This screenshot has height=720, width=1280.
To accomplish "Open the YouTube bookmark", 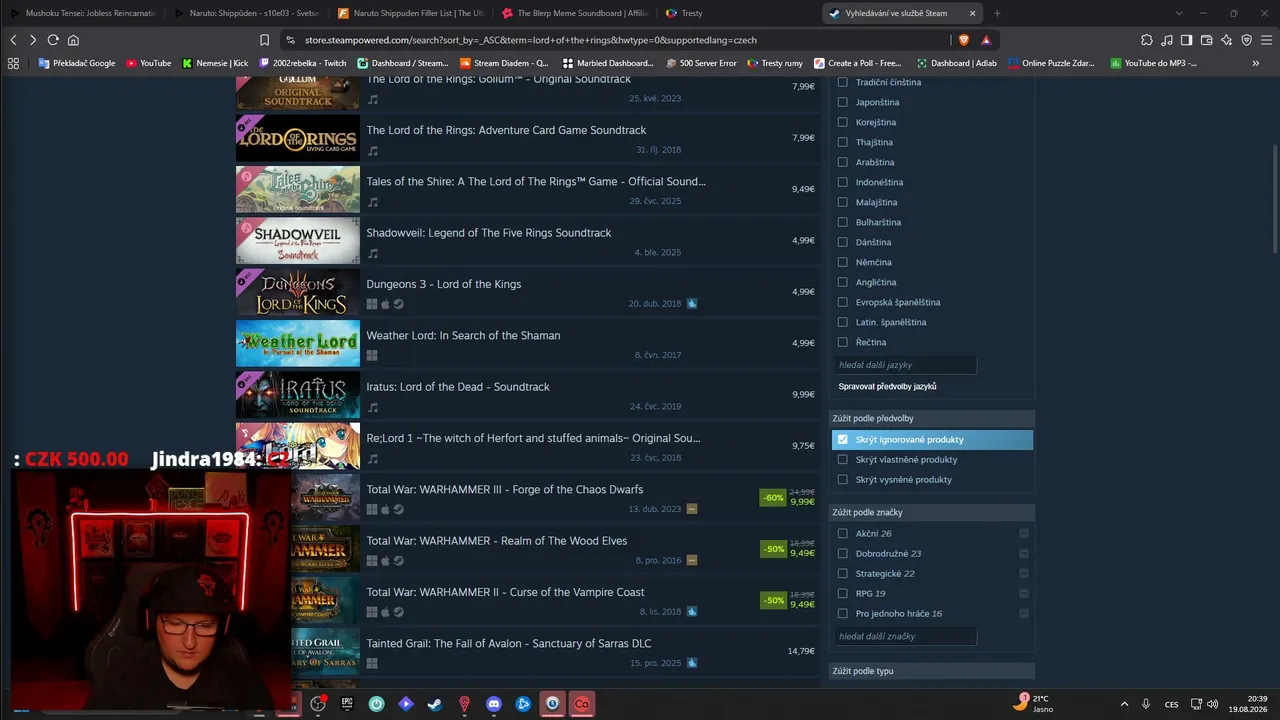I will 149,63.
